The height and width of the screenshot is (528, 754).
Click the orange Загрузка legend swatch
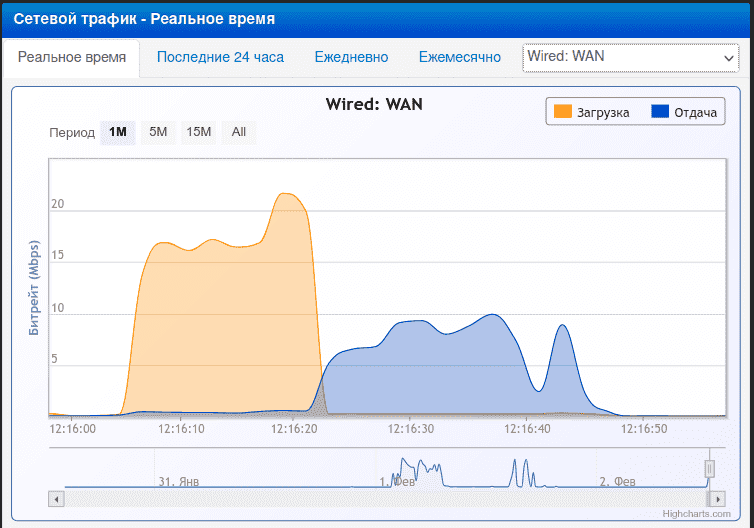(x=562, y=112)
